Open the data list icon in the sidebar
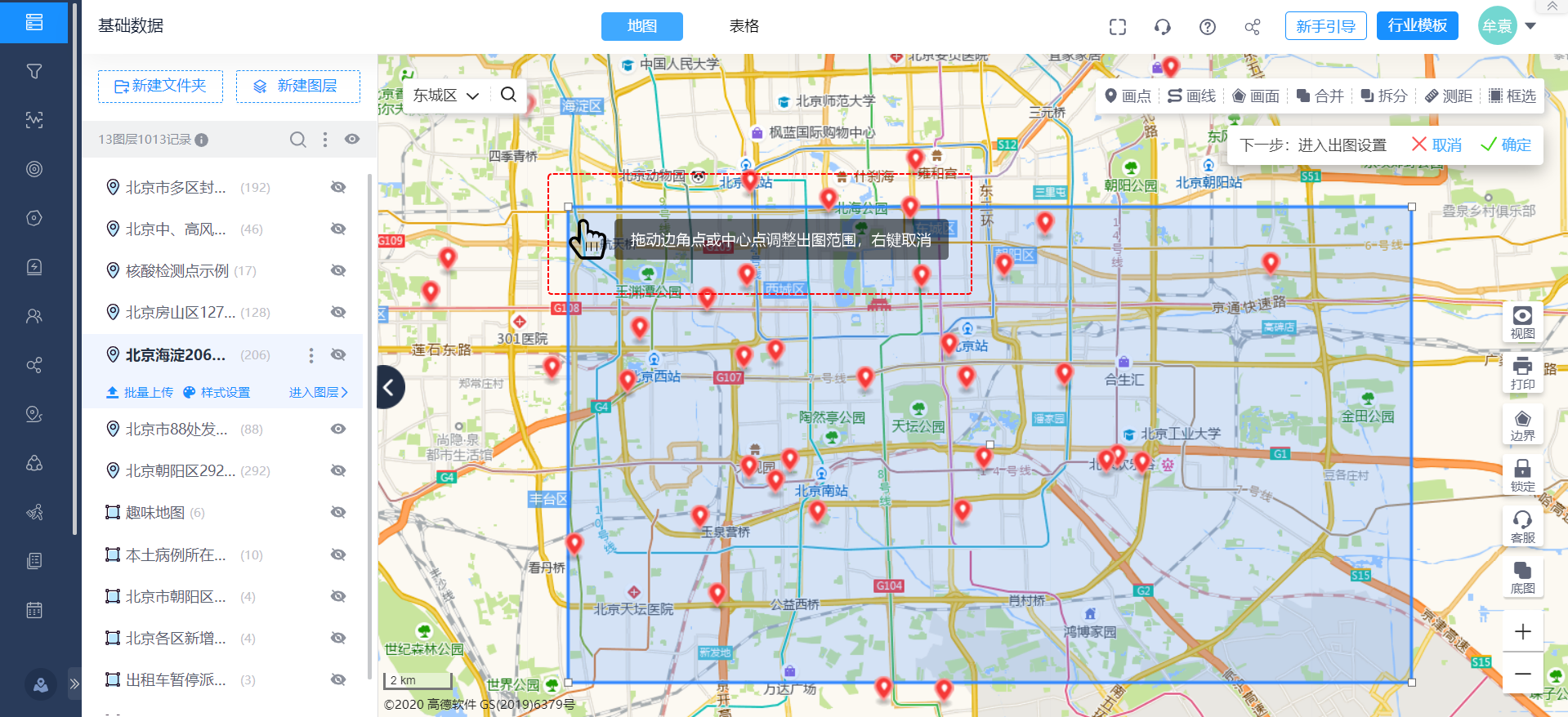The image size is (1568, 717). pyautogui.click(x=34, y=22)
